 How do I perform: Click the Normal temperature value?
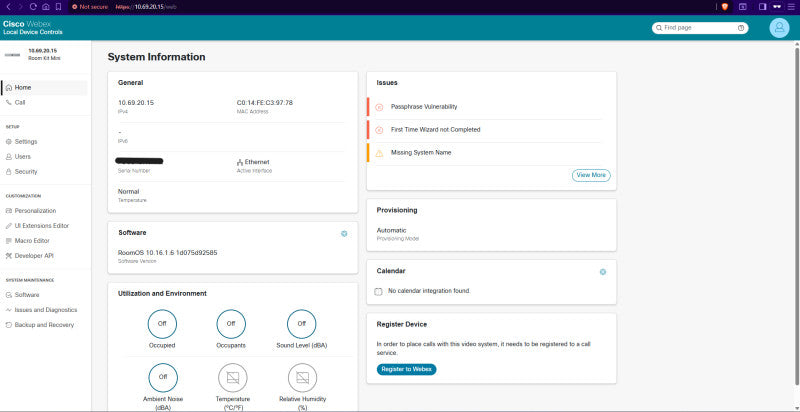pyautogui.click(x=129, y=192)
